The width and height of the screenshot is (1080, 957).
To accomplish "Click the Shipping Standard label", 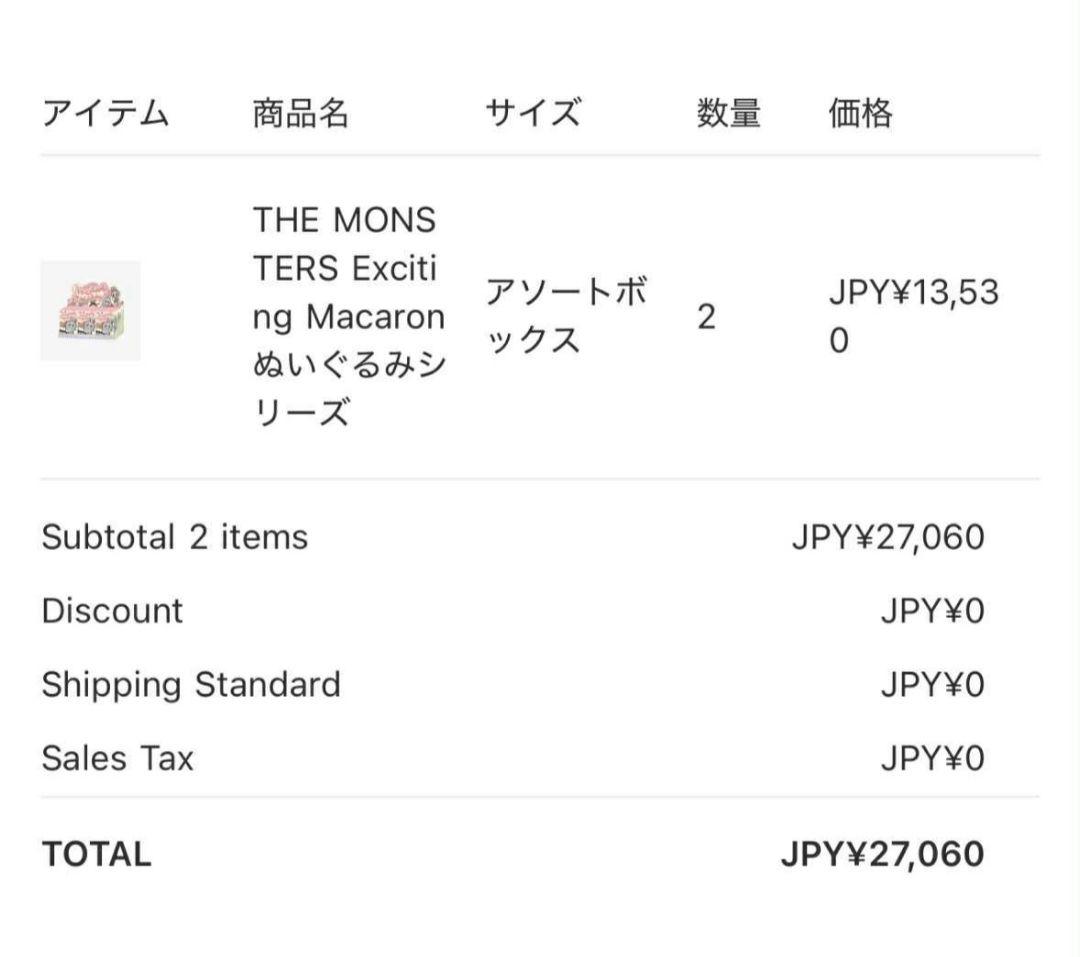I will coord(191,685).
